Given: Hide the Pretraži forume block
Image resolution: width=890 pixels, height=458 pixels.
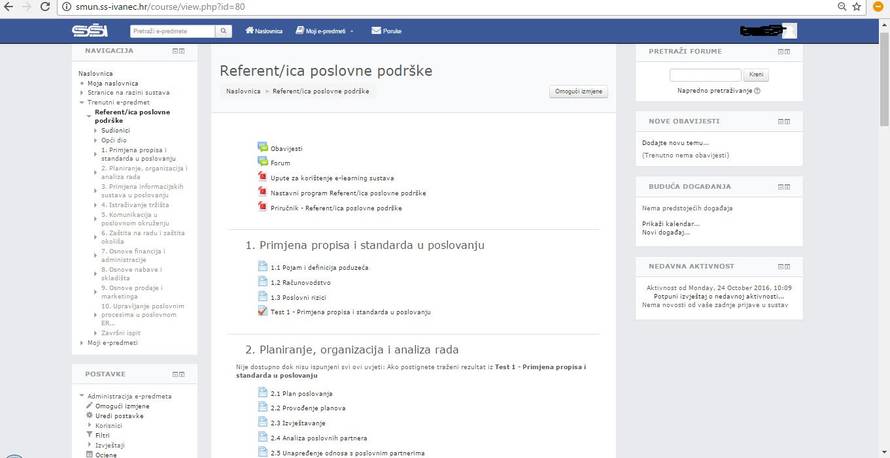Looking at the screenshot, I should (x=780, y=52).
